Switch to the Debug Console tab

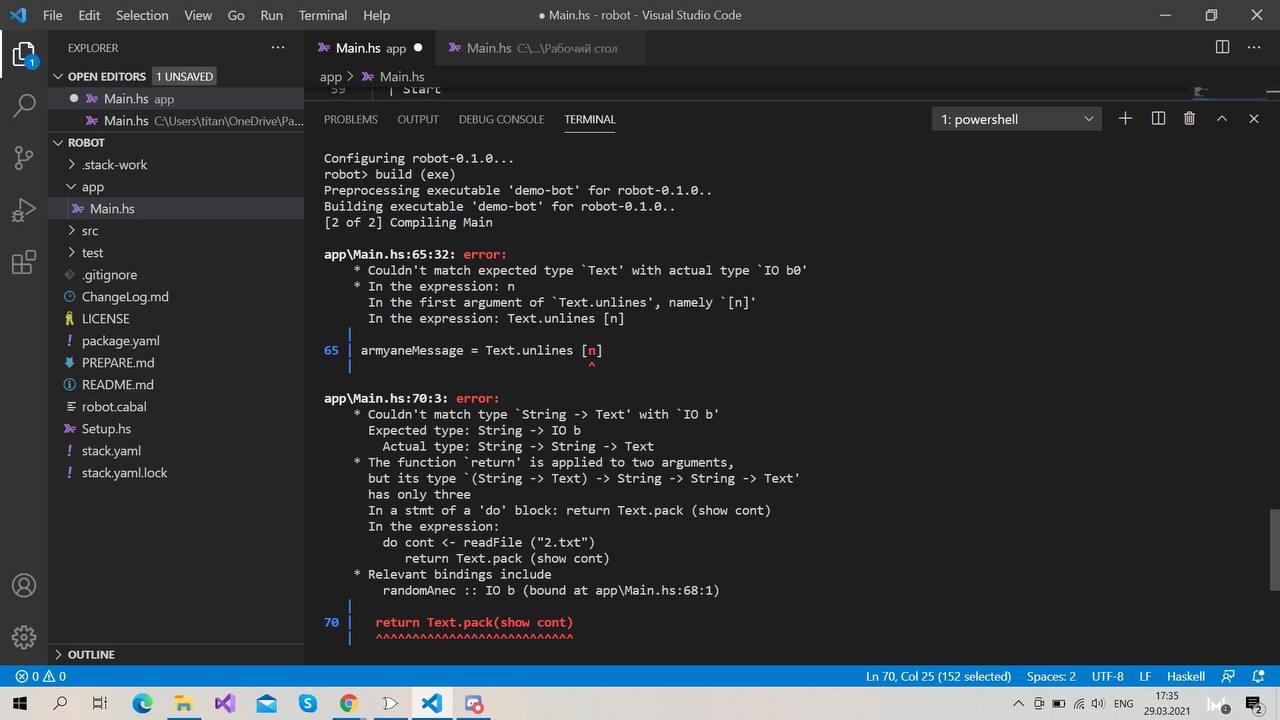[x=501, y=119]
